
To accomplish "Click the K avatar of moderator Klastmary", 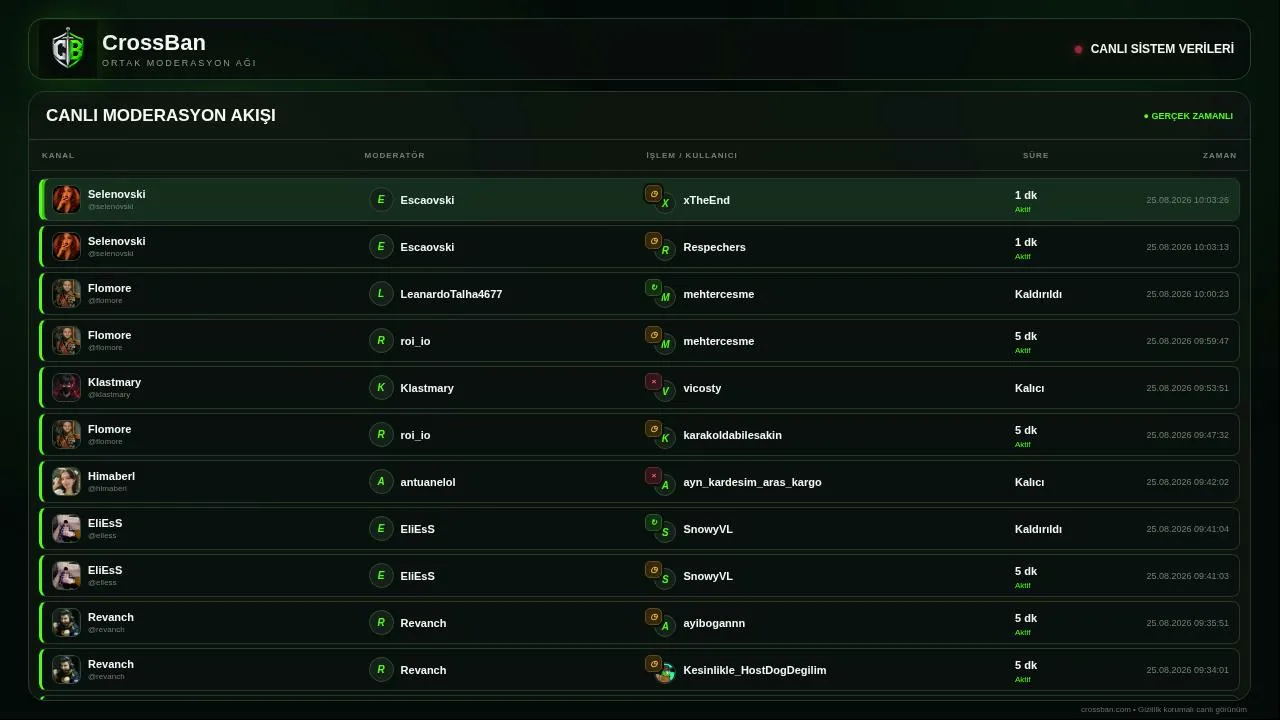I will point(381,388).
